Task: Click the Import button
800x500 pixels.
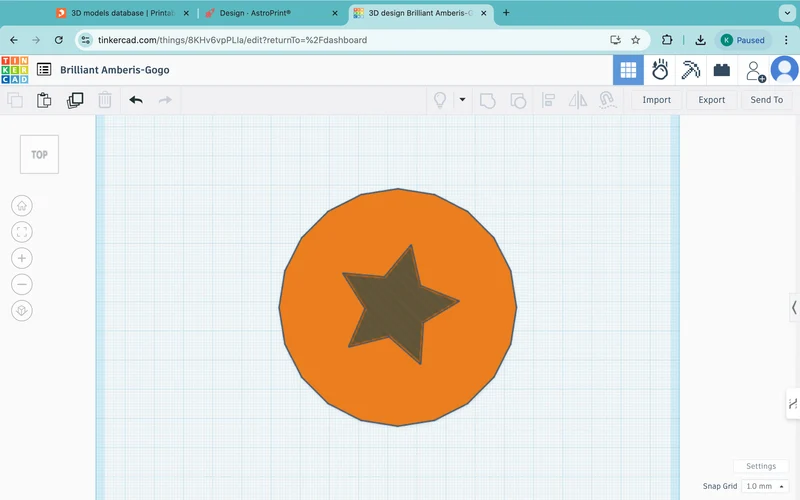Action: (657, 100)
